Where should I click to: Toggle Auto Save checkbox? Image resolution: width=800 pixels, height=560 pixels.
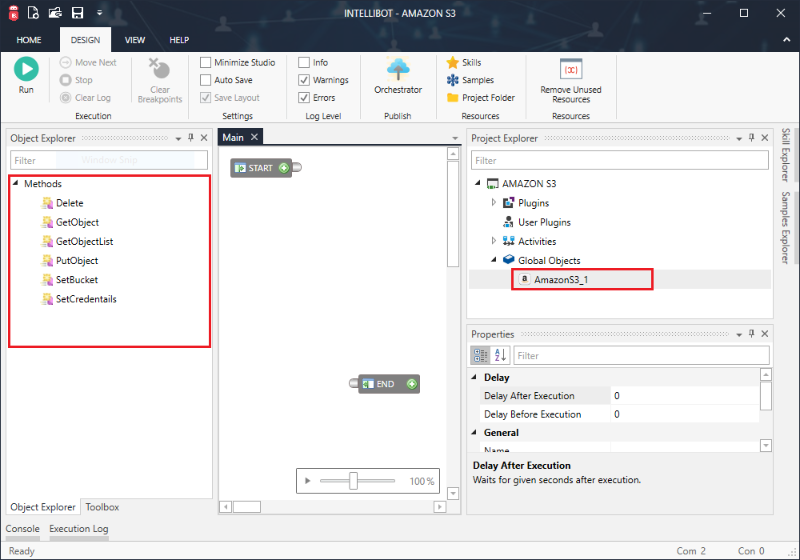pos(206,80)
